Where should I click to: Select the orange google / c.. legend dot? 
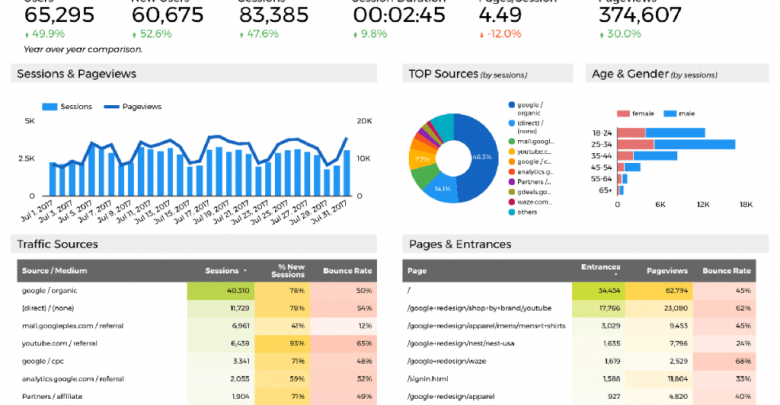[511, 162]
